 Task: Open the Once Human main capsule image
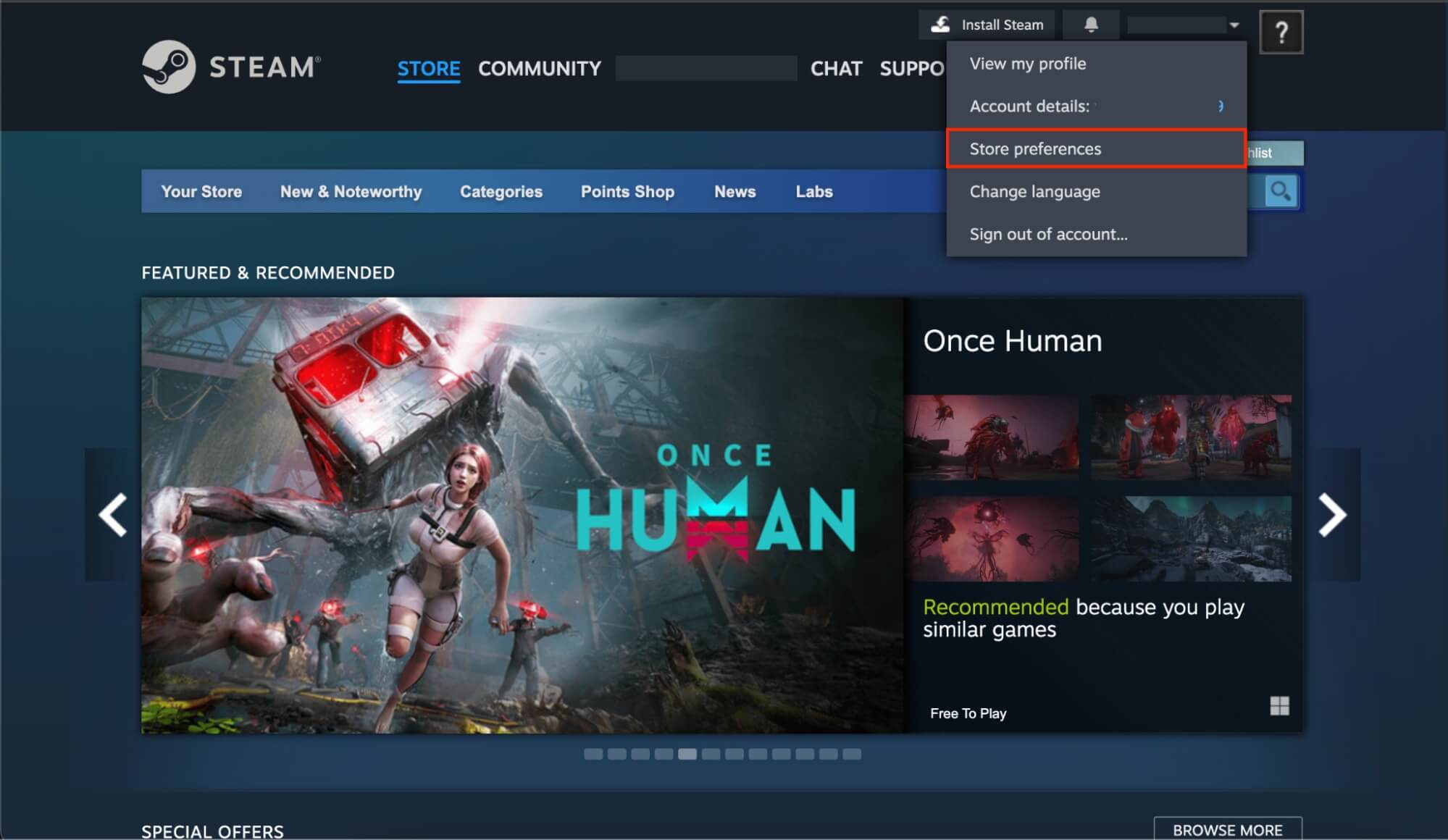(523, 516)
